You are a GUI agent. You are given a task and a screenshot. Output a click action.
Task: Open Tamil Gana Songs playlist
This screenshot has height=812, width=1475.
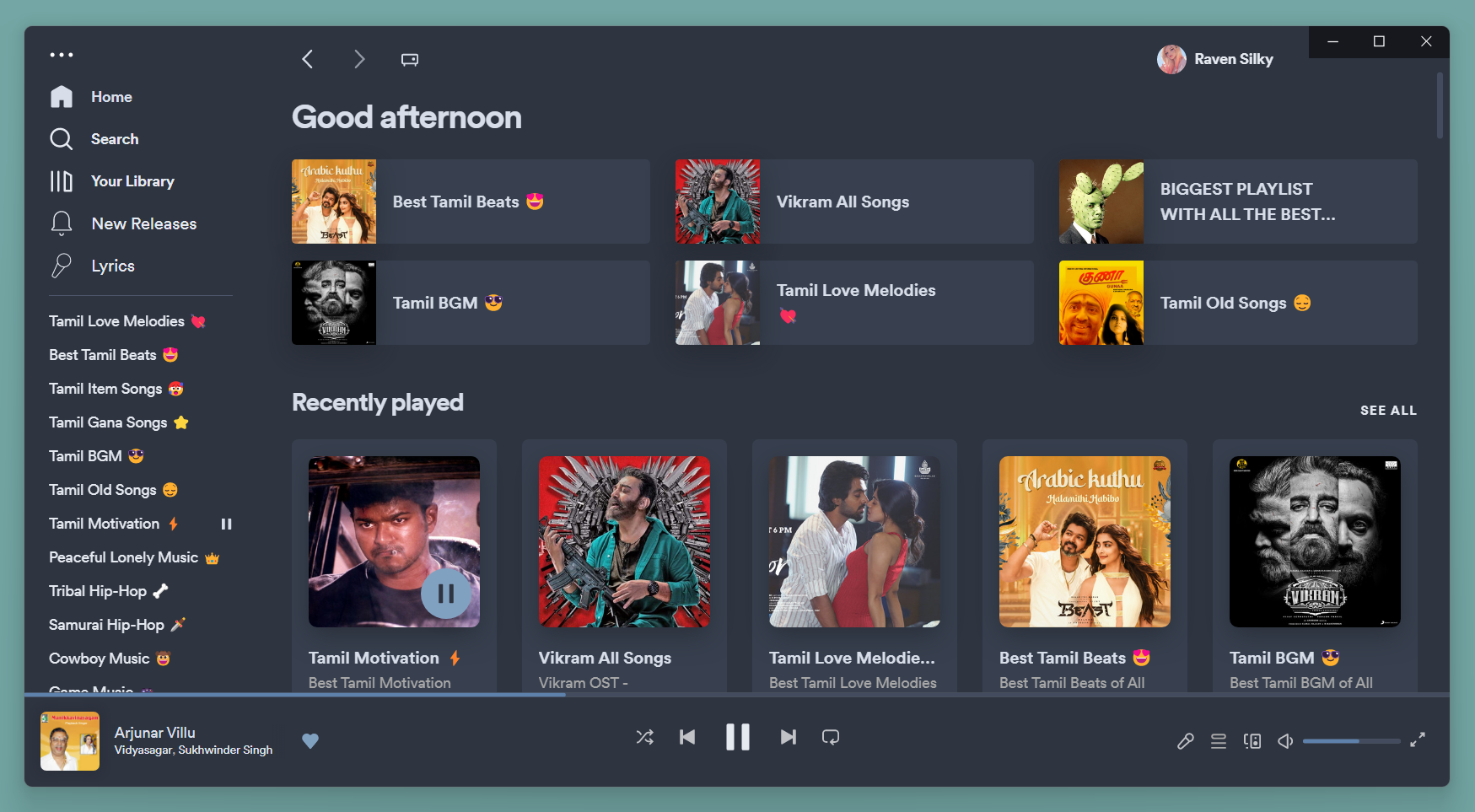(119, 422)
